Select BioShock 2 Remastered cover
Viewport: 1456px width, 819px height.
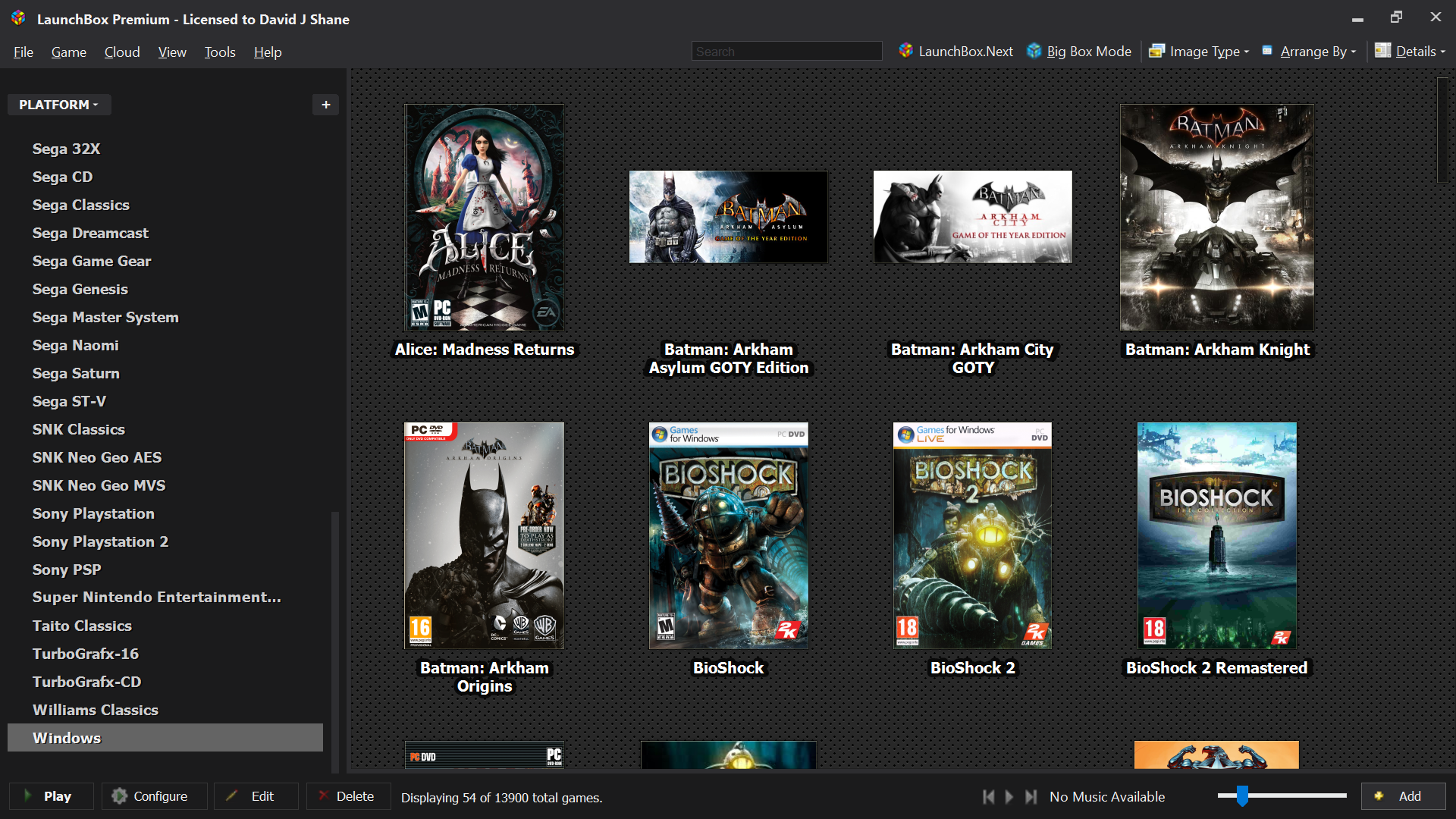coord(1217,535)
